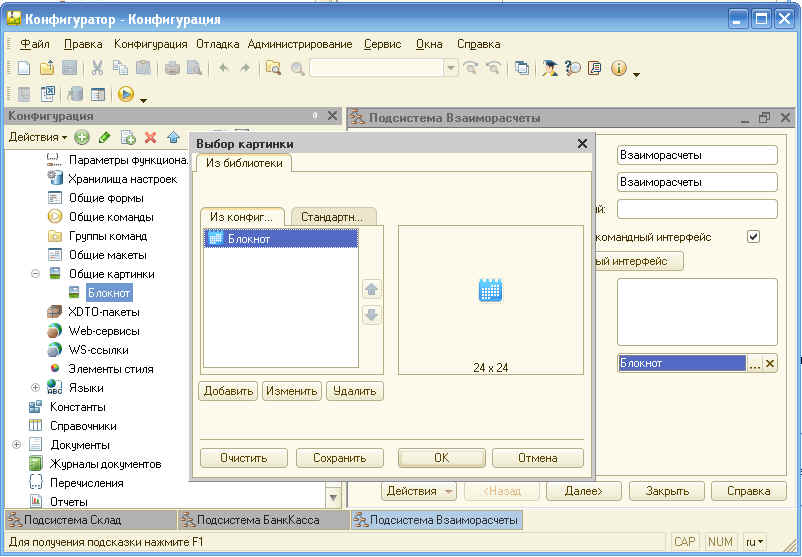Click green plus Add icon in Конфигурация panel
The height and width of the screenshot is (557, 802).
point(82,137)
